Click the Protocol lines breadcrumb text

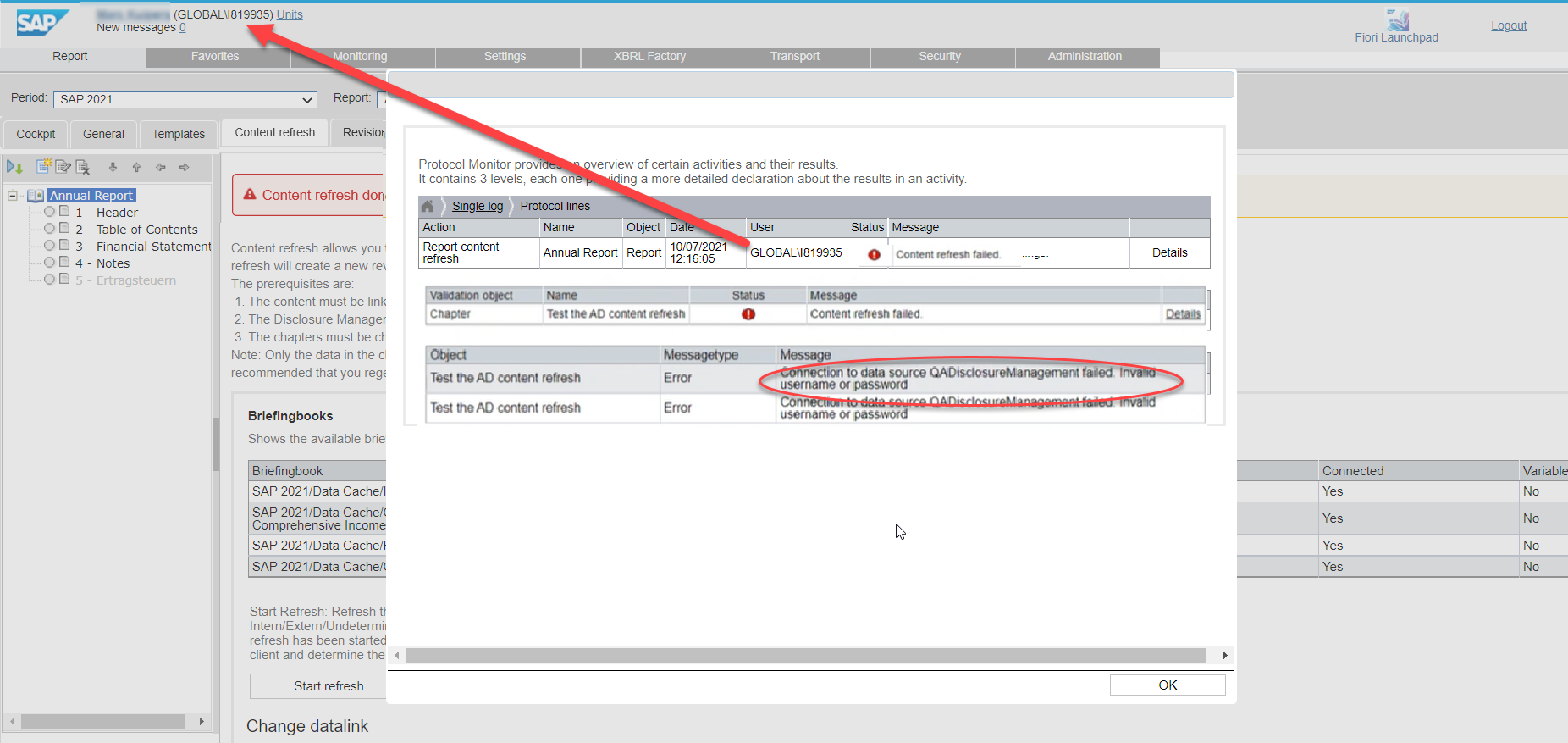[x=555, y=206]
